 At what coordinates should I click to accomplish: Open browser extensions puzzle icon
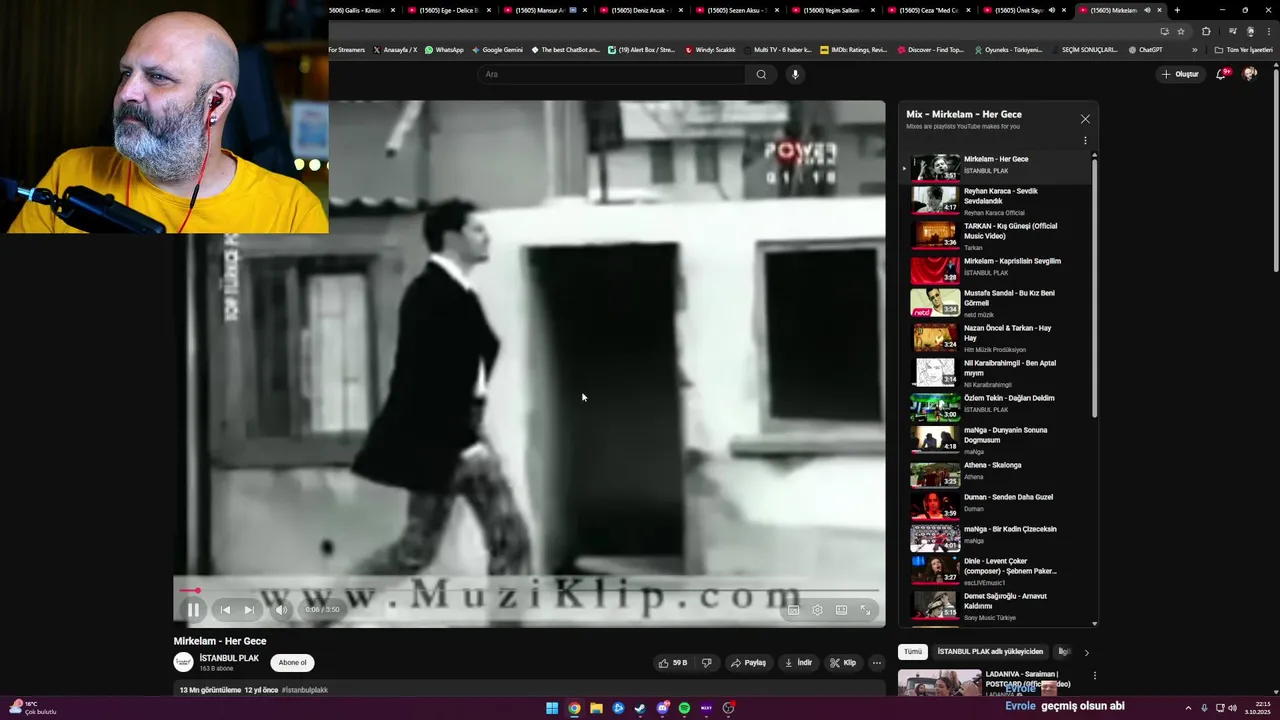coord(1206,31)
